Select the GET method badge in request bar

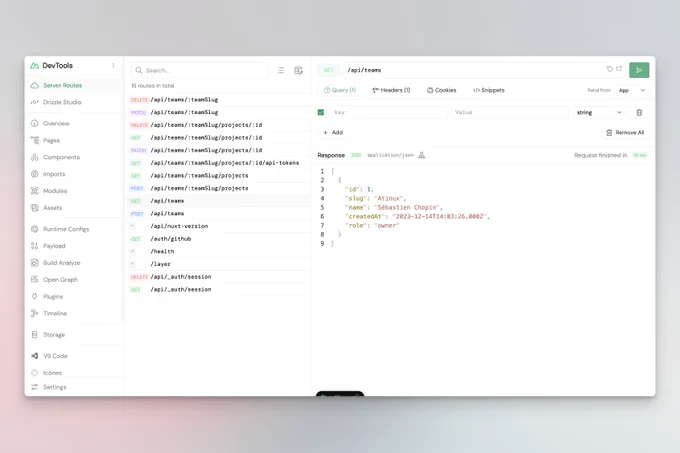[329, 70]
